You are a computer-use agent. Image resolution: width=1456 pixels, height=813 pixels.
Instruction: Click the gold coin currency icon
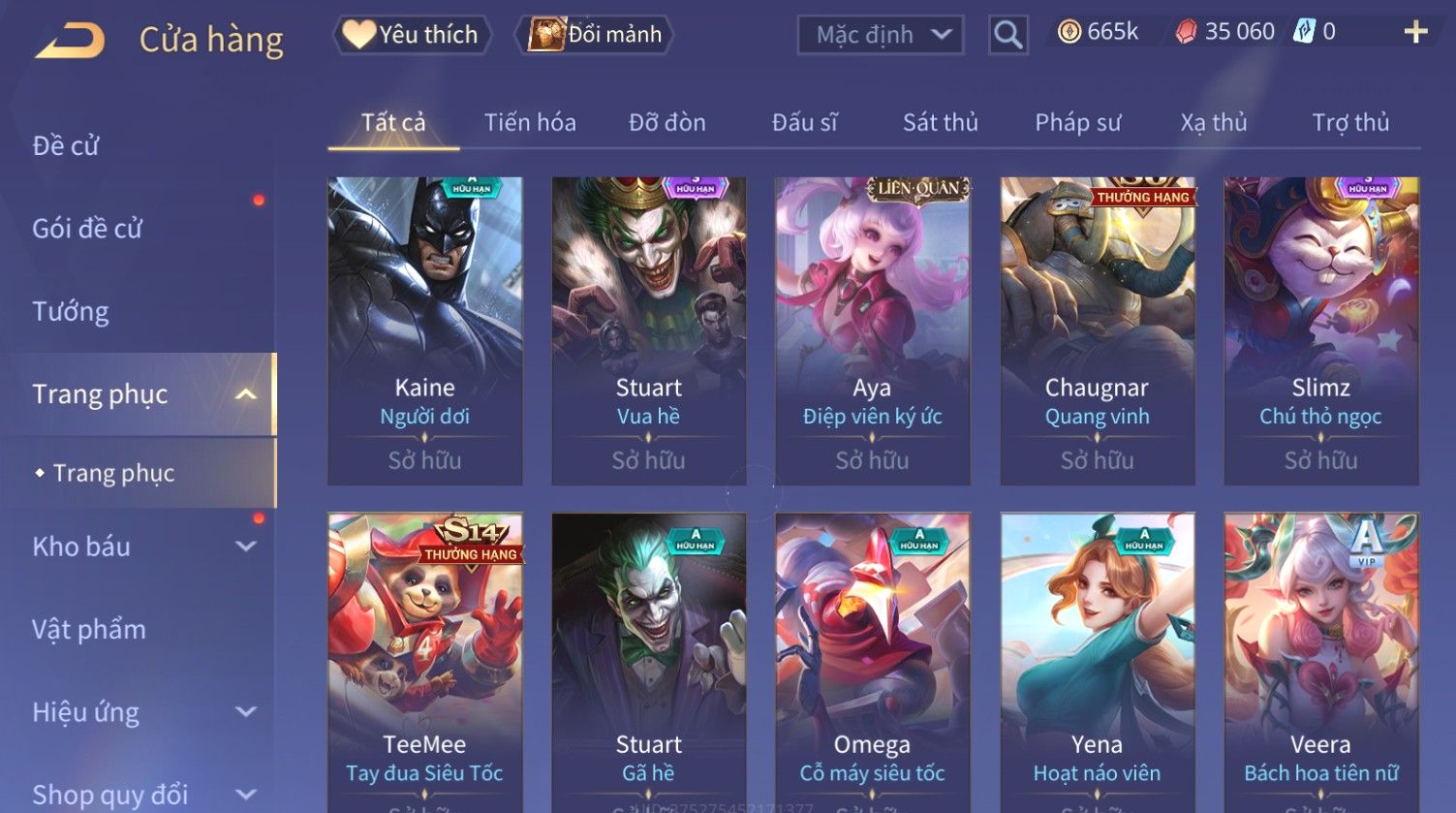[x=1069, y=32]
